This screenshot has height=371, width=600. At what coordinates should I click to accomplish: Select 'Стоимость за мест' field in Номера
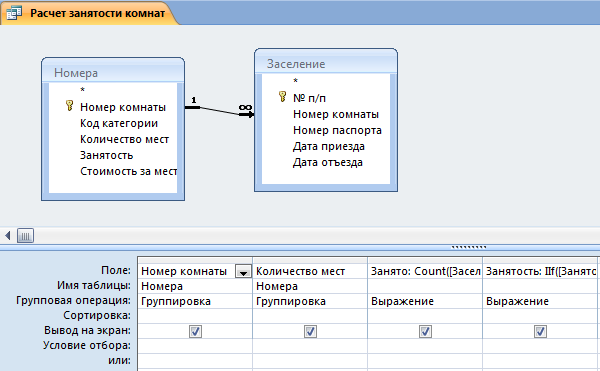(x=128, y=172)
